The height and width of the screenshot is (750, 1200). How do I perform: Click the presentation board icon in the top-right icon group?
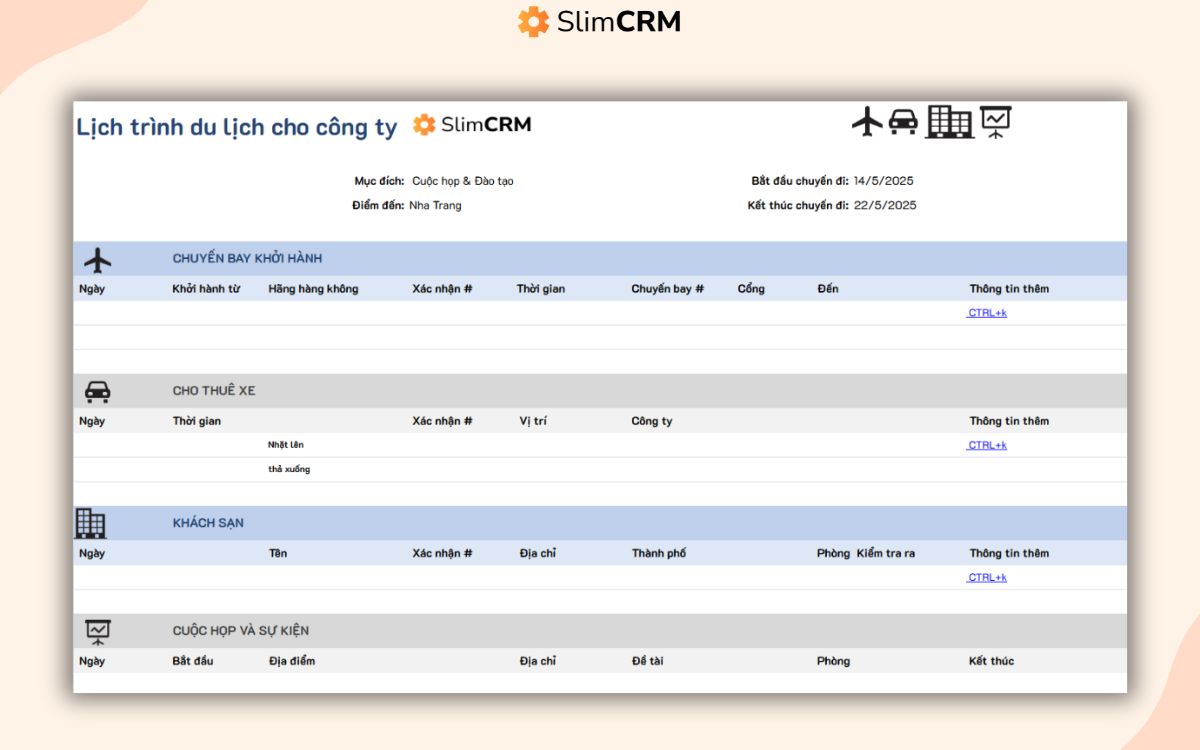click(x=995, y=122)
